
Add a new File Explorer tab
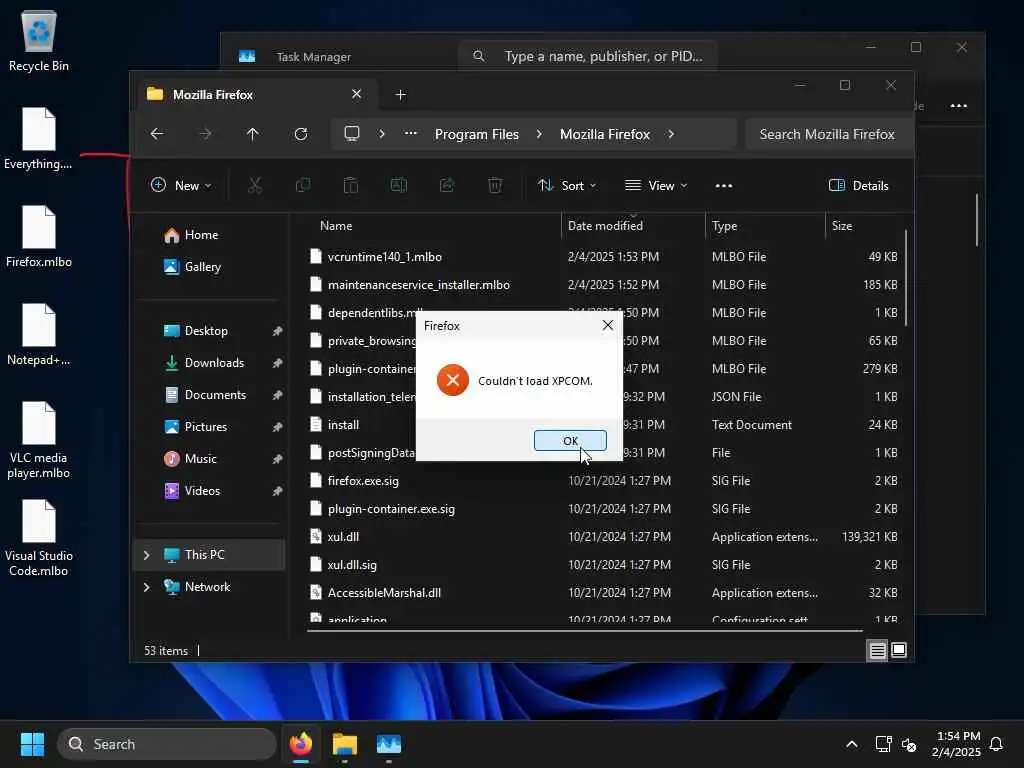pos(400,95)
